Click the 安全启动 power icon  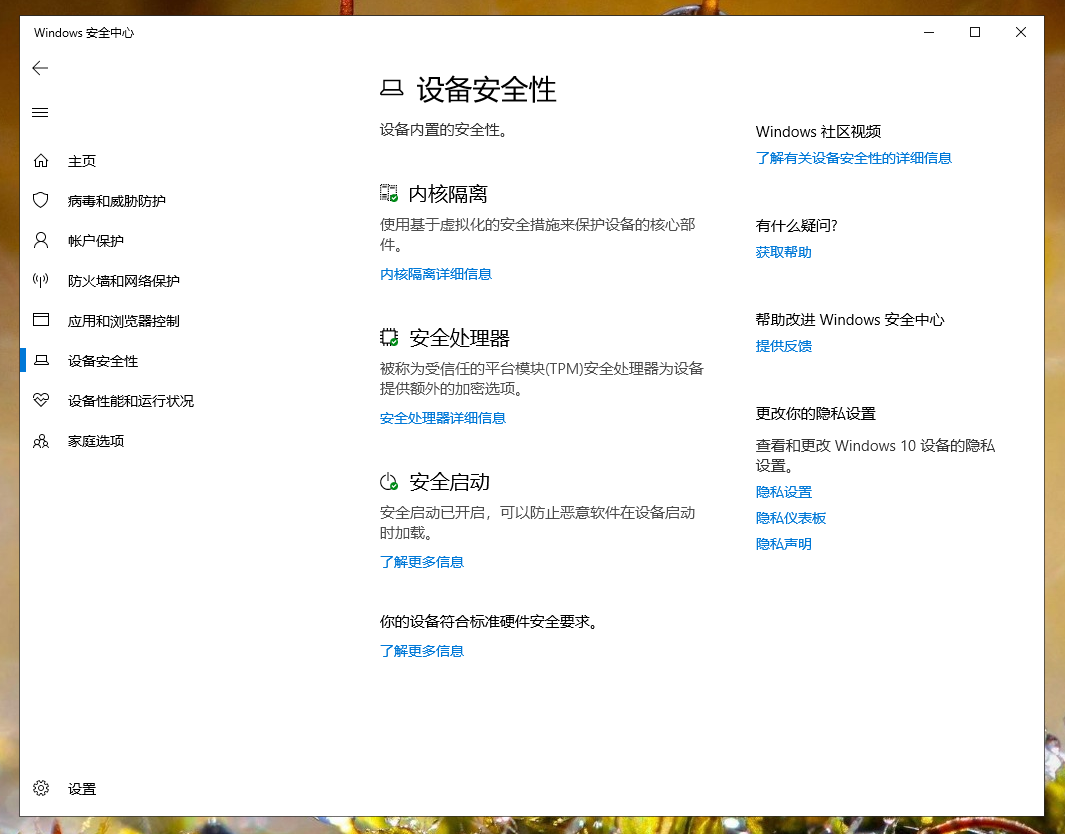389,482
